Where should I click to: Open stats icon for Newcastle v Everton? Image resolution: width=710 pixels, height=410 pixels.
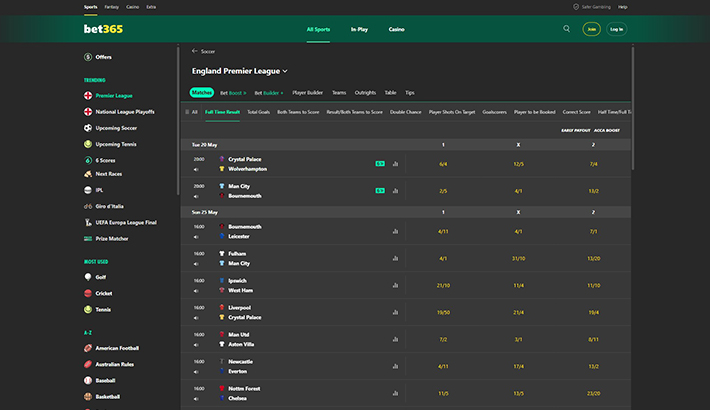(x=395, y=366)
